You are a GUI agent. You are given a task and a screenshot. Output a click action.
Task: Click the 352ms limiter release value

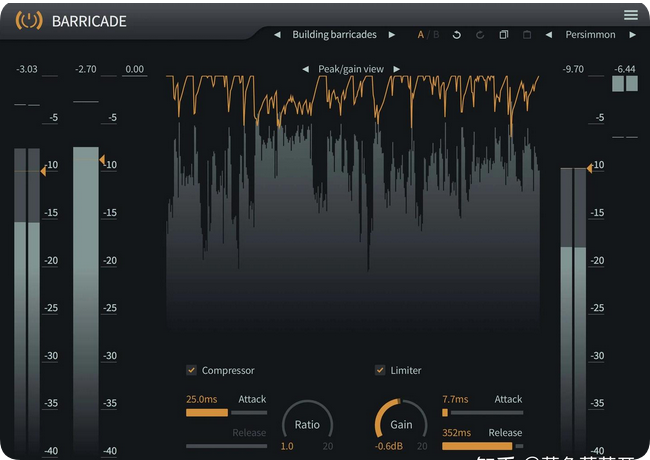(x=456, y=433)
